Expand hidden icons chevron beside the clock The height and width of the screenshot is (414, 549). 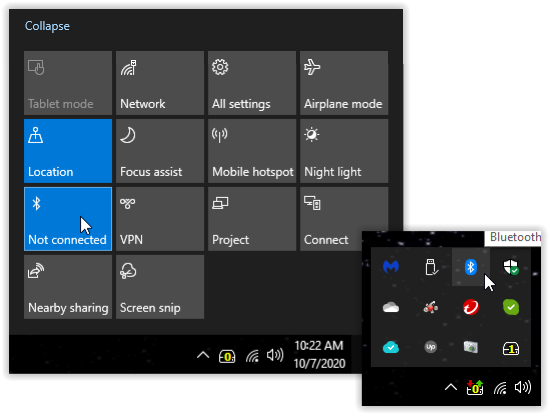pos(203,356)
